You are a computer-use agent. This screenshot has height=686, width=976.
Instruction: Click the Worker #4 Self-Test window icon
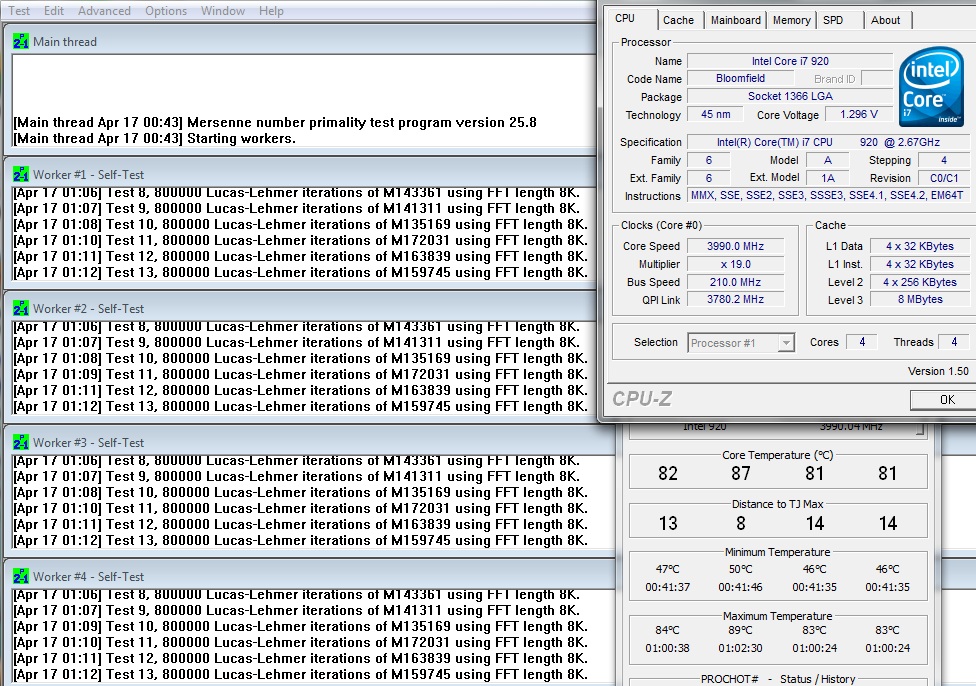pos(21,576)
